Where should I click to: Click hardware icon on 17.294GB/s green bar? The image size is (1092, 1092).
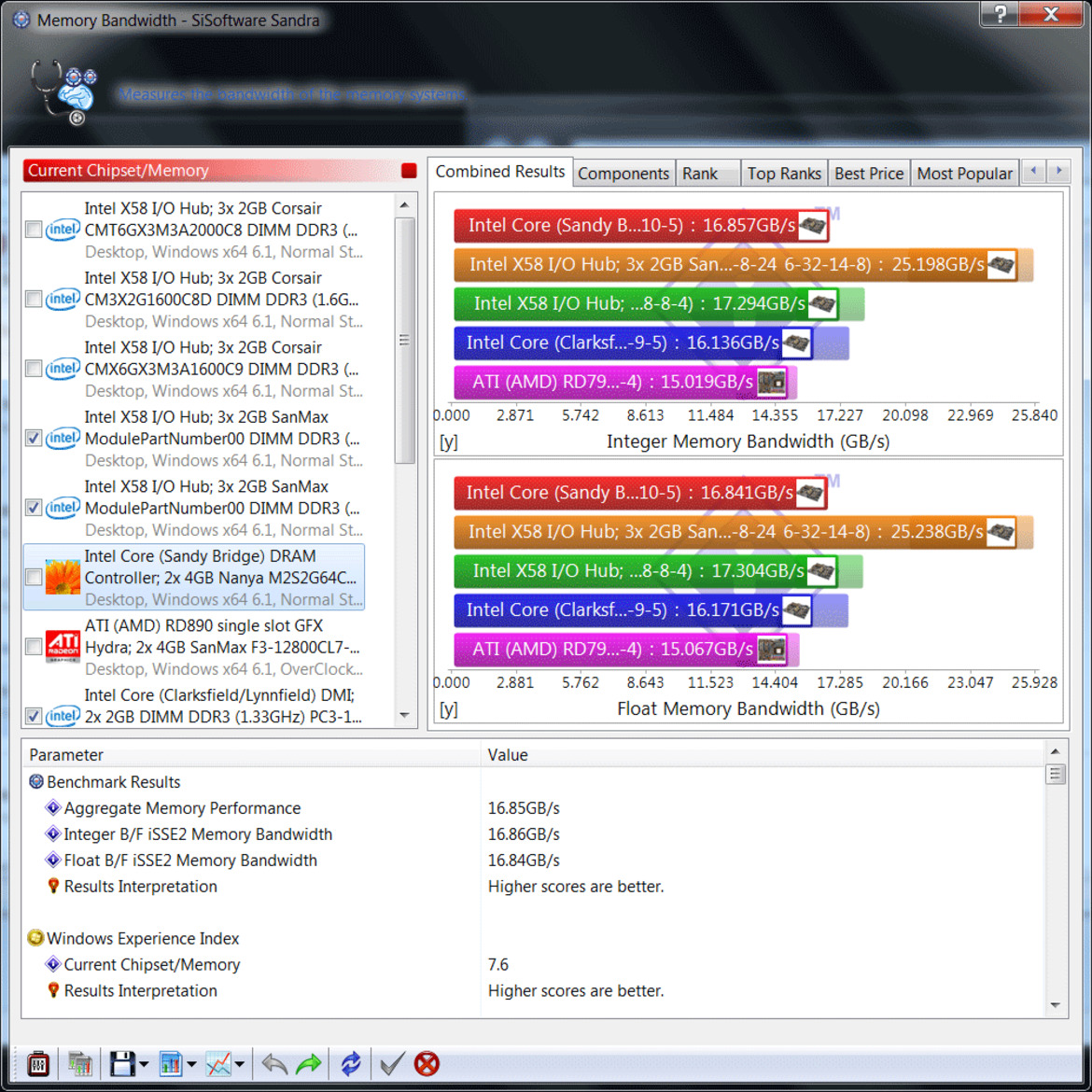(821, 303)
